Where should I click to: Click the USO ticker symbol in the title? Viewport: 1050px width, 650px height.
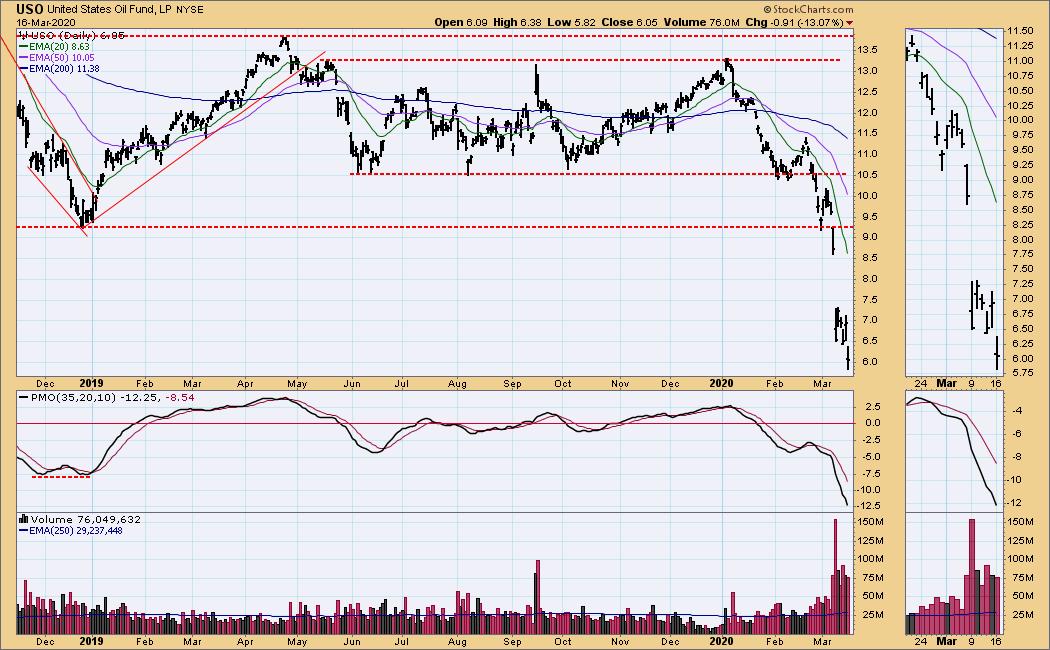(x=30, y=9)
